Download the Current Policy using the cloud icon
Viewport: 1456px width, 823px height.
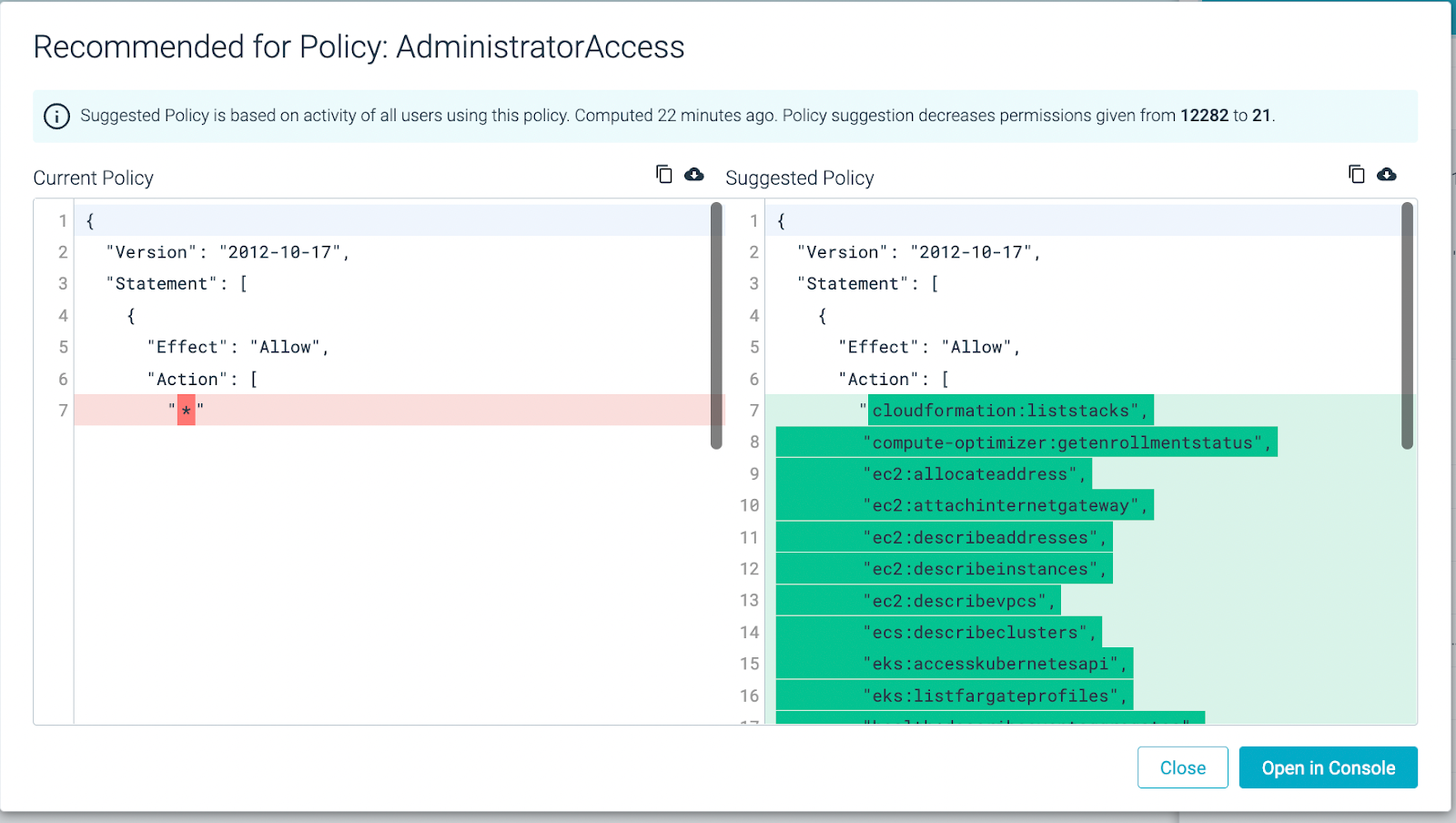[694, 174]
